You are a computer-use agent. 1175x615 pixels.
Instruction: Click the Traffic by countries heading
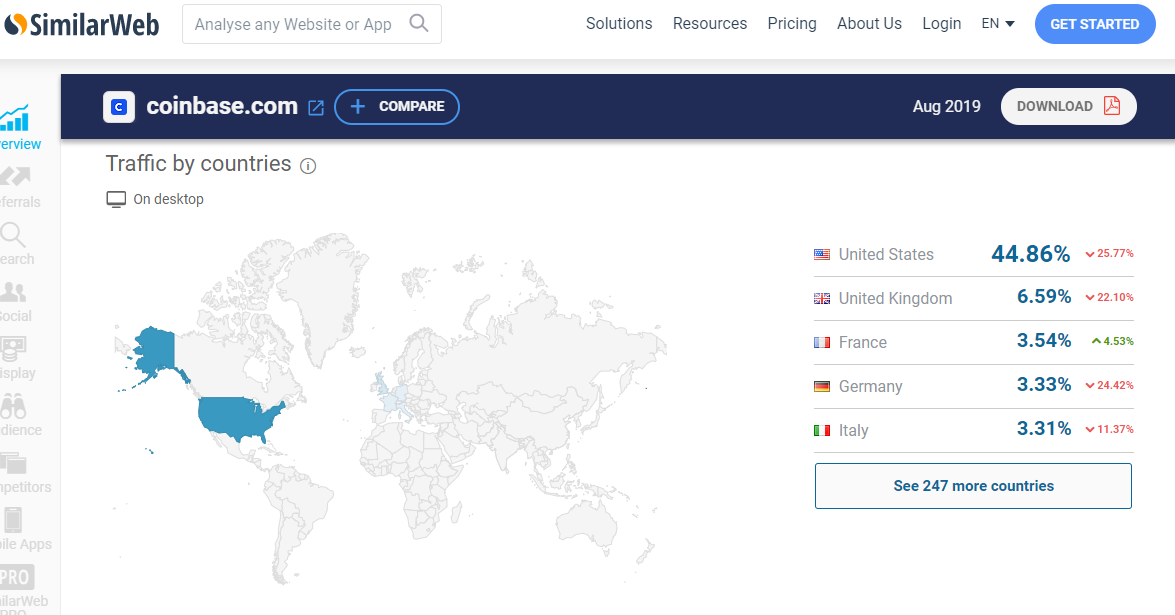pos(199,163)
